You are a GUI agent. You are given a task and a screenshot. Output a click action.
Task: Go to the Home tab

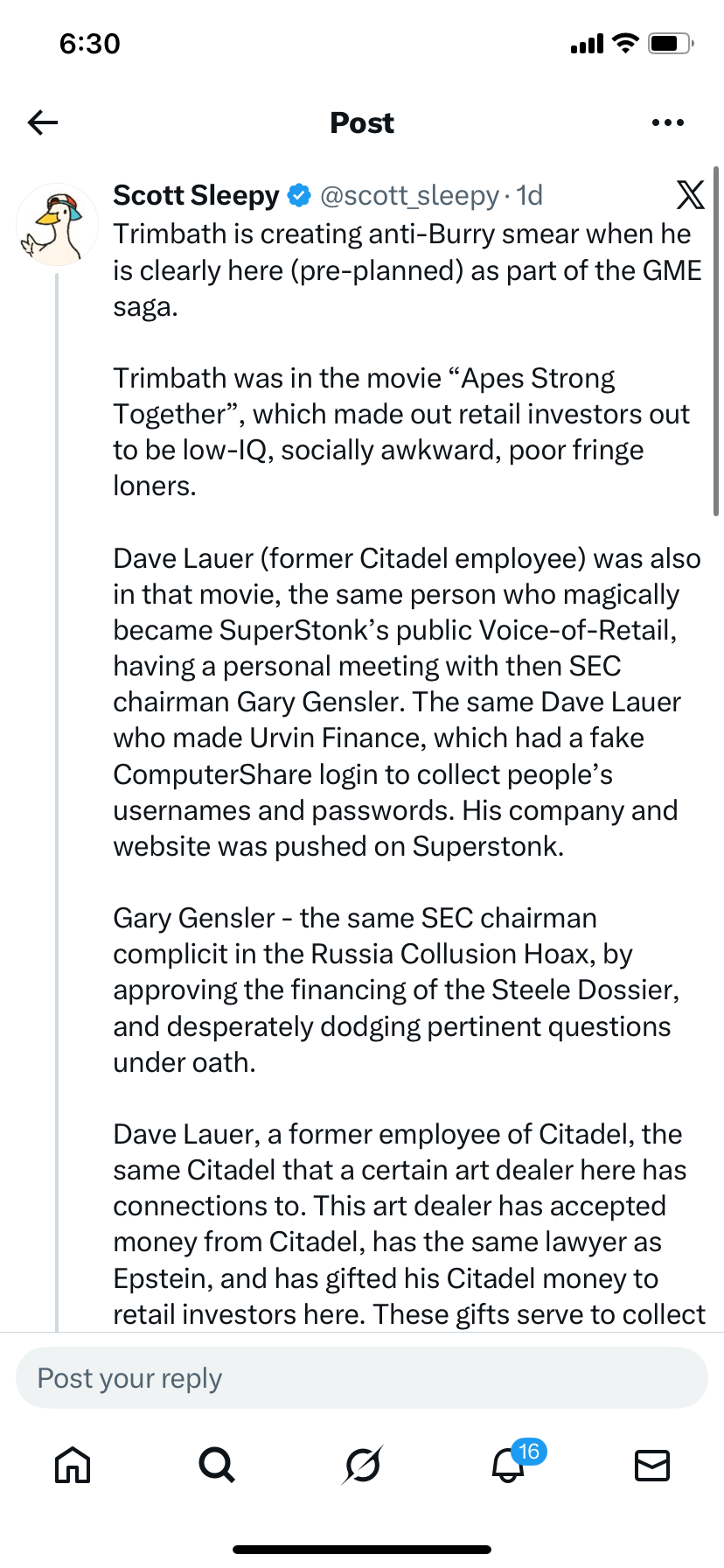(x=73, y=1464)
